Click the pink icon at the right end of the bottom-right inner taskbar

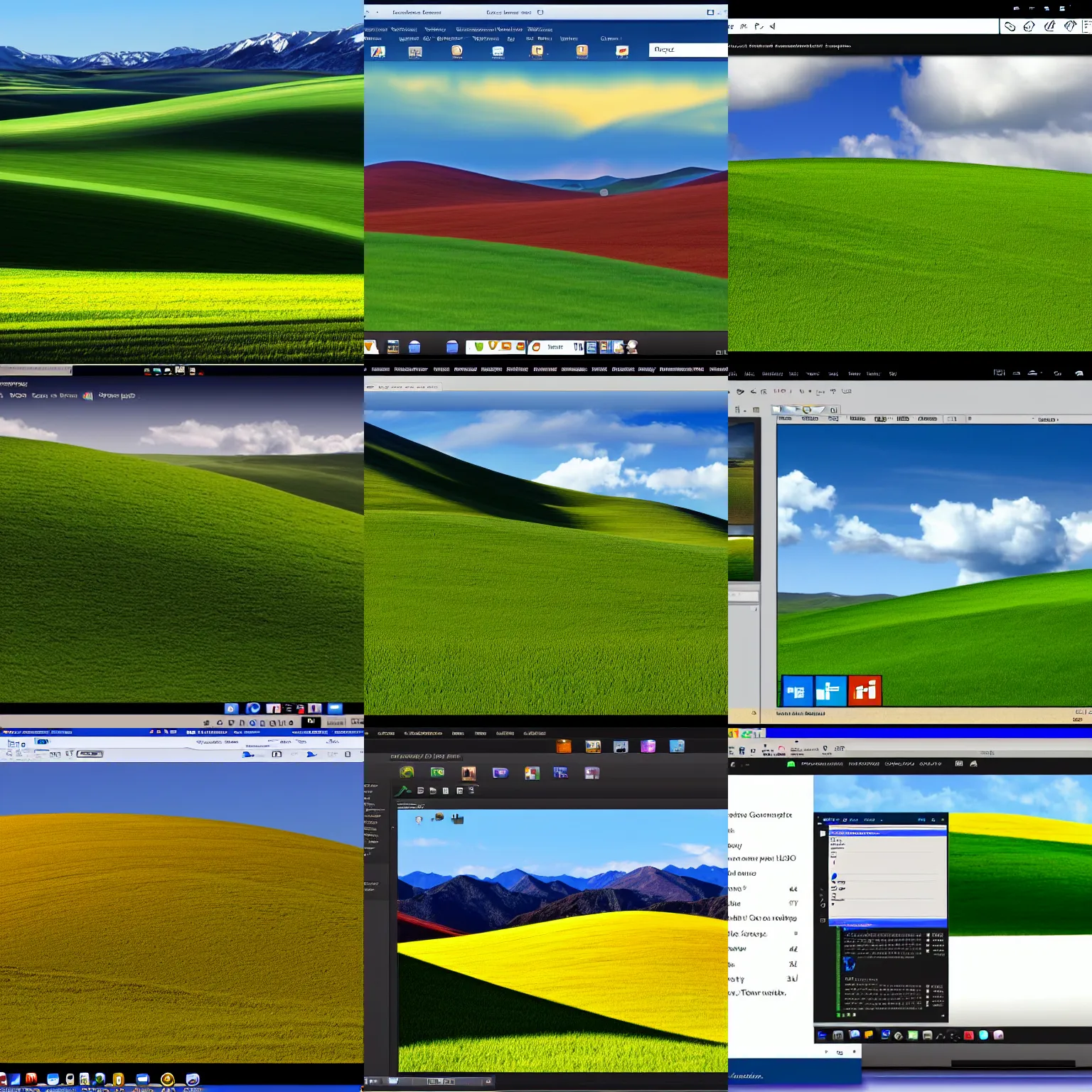(998, 1035)
